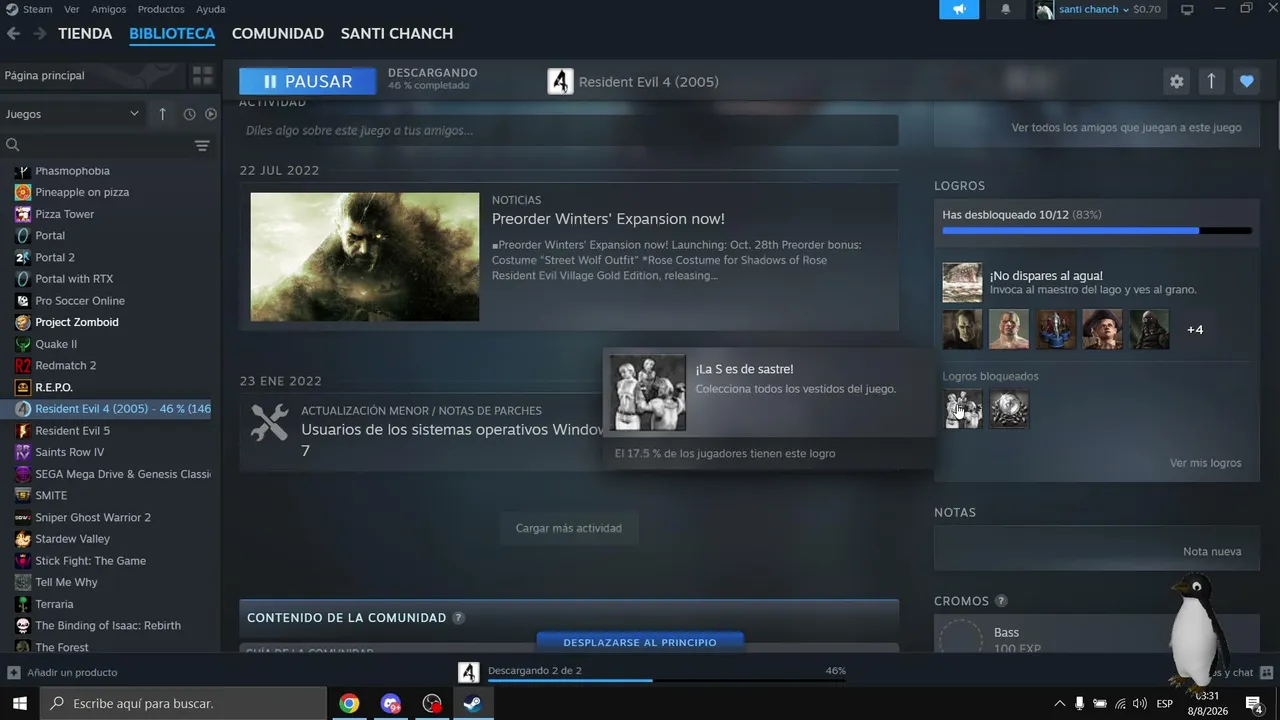This screenshot has width=1280, height=720.
Task: Click the Resident Evil 4 header game icon
Action: (560, 82)
